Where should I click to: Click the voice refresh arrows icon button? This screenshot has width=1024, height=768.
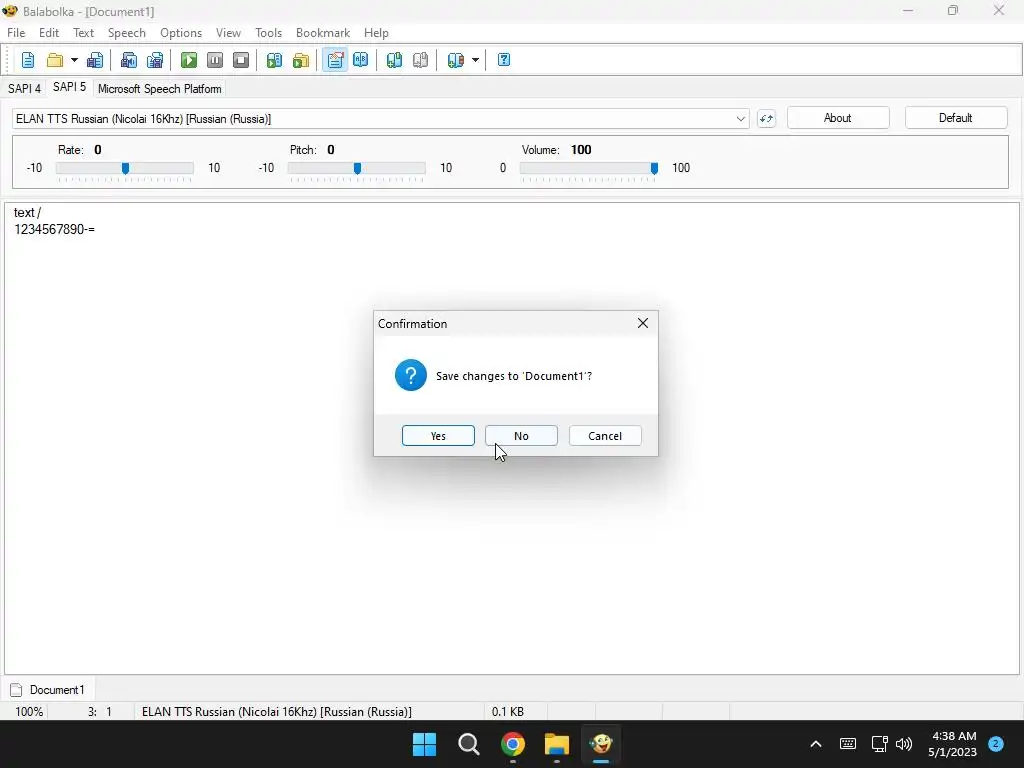(766, 118)
